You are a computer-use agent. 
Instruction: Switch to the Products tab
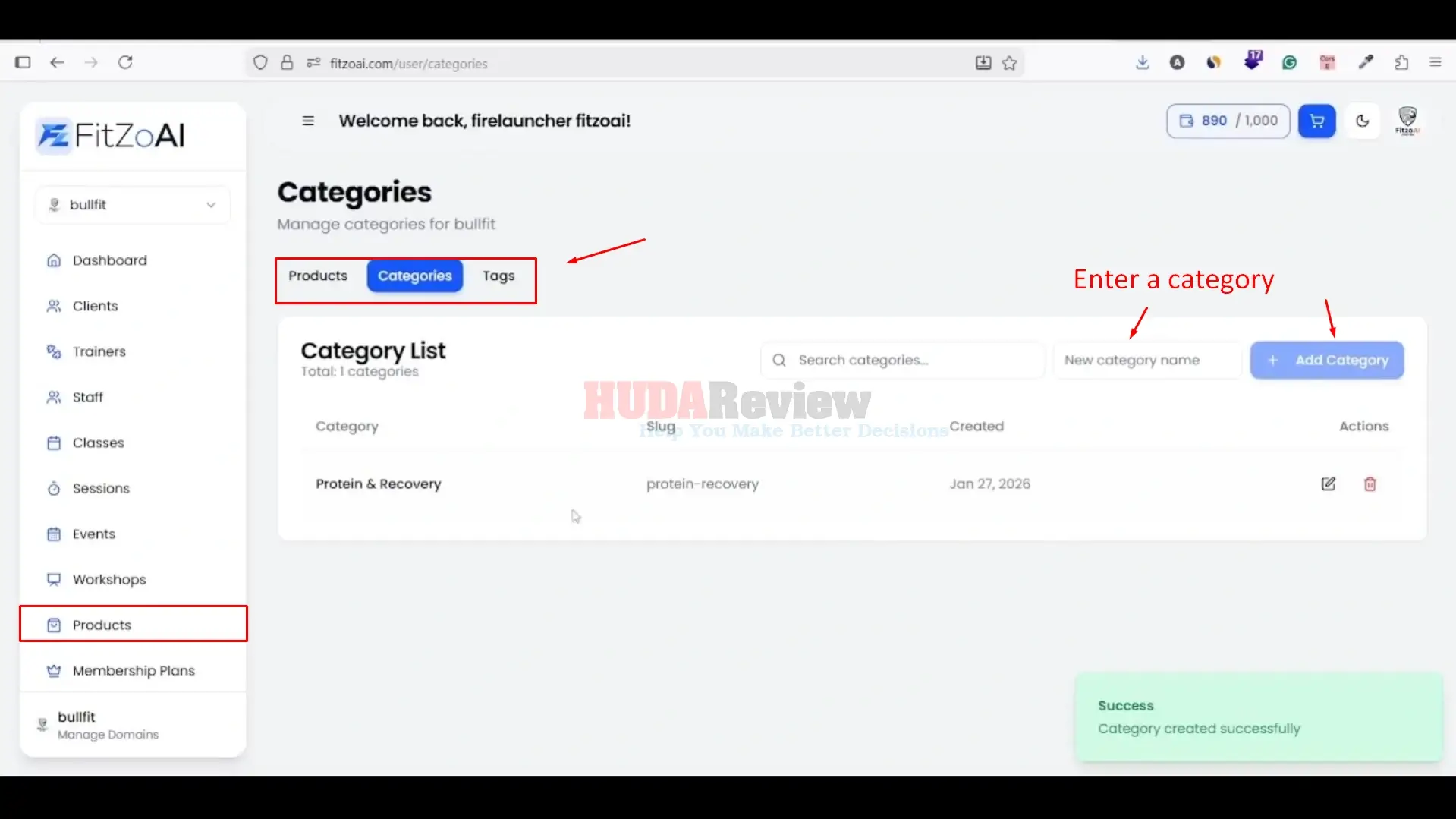tap(318, 276)
